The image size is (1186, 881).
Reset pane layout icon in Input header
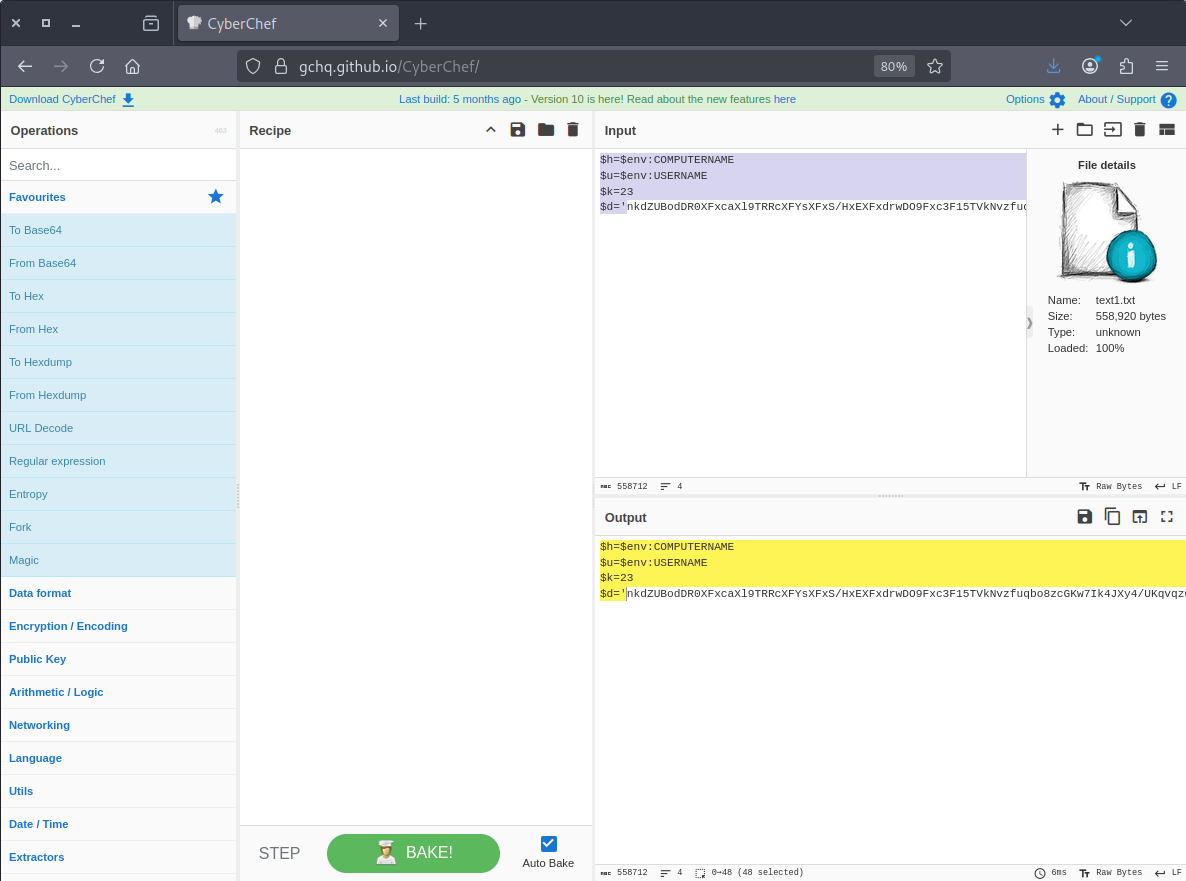coord(1166,130)
